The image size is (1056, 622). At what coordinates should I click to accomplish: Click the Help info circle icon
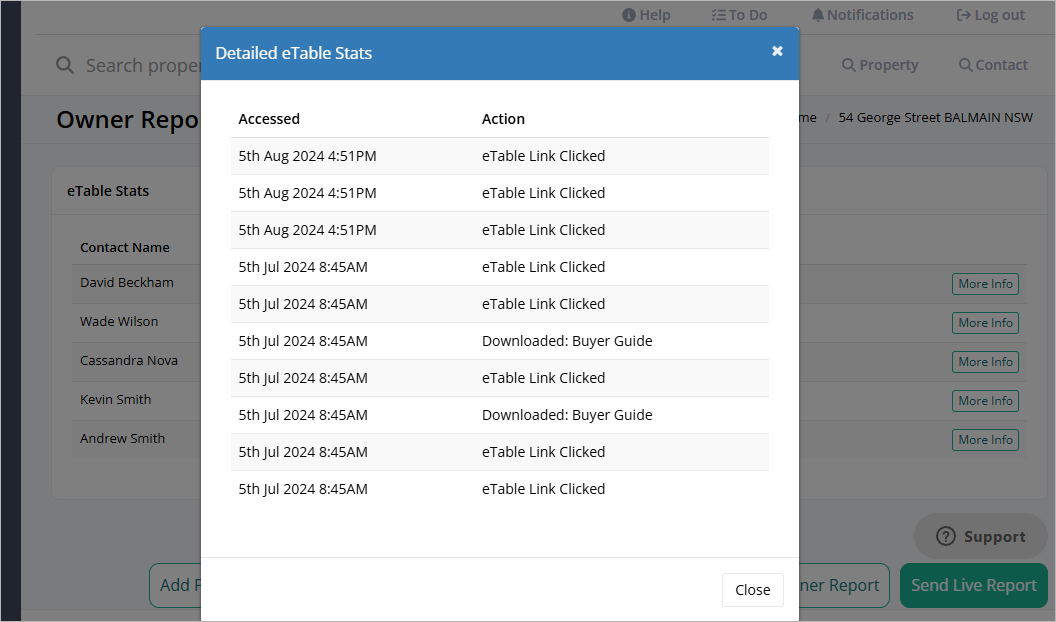(628, 15)
